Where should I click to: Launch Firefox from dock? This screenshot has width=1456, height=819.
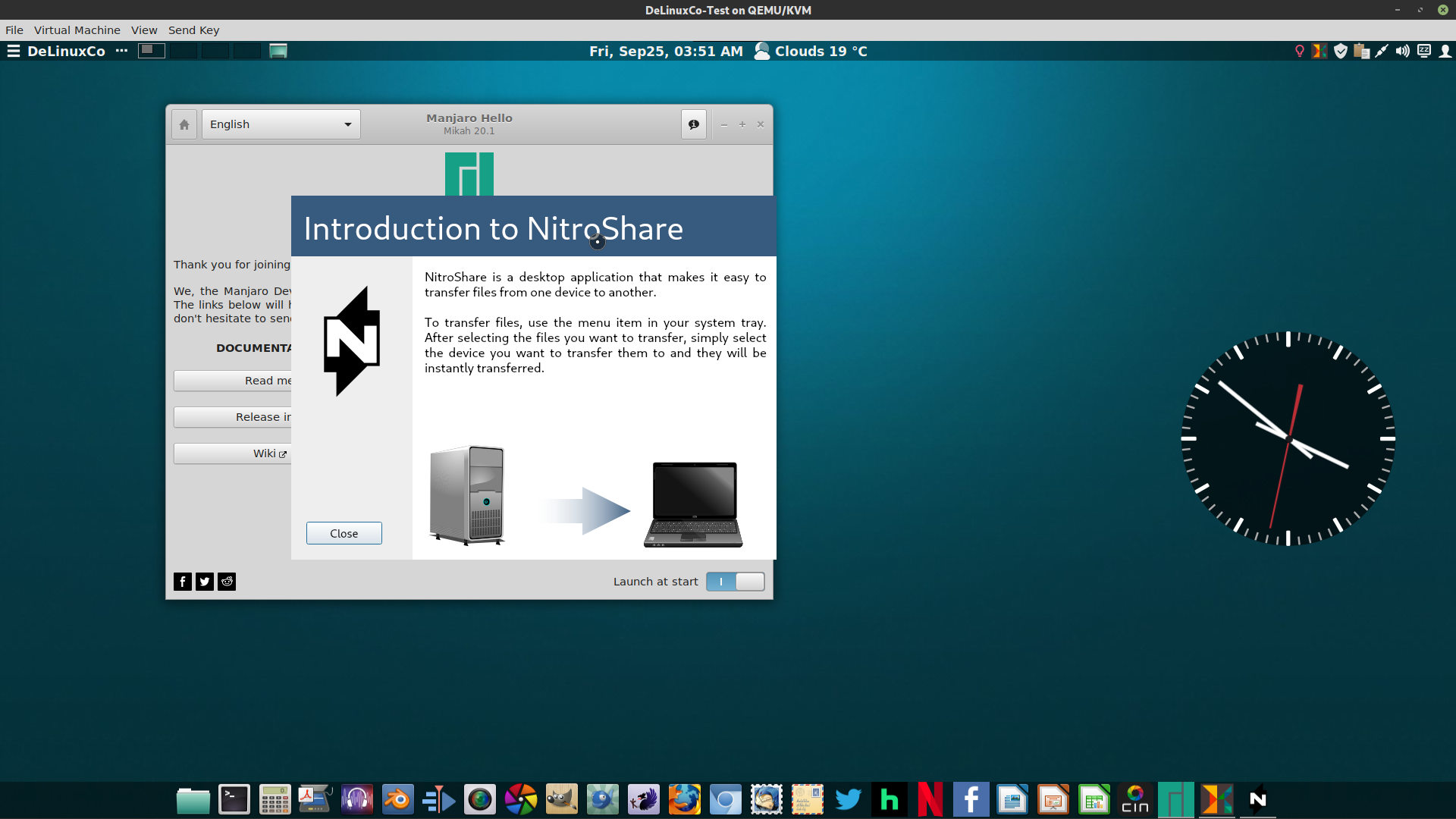click(685, 799)
